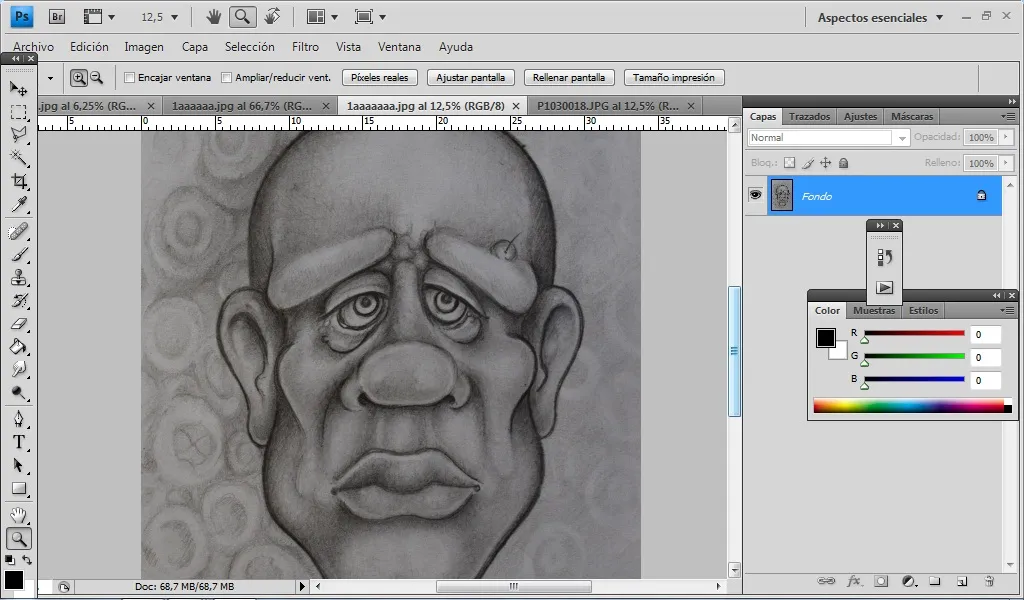
Task: Select the Eraser tool
Action: click(x=18, y=324)
